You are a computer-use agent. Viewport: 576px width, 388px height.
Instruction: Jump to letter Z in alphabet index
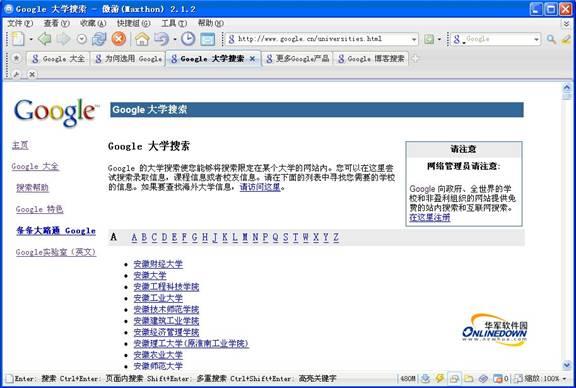[336, 237]
